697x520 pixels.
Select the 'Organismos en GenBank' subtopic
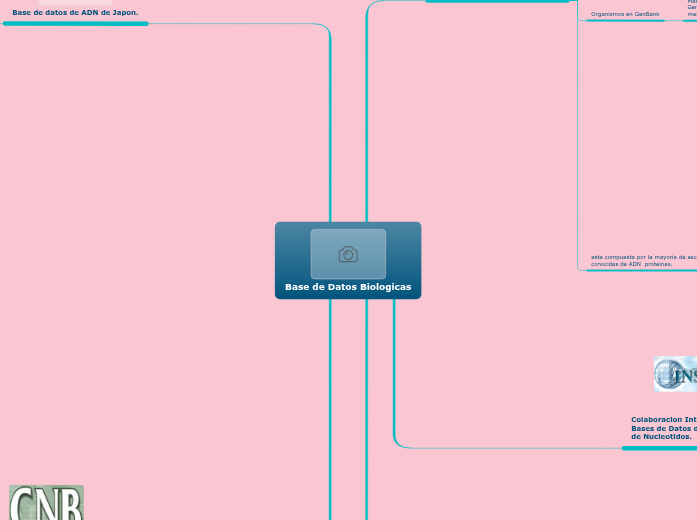pos(625,14)
